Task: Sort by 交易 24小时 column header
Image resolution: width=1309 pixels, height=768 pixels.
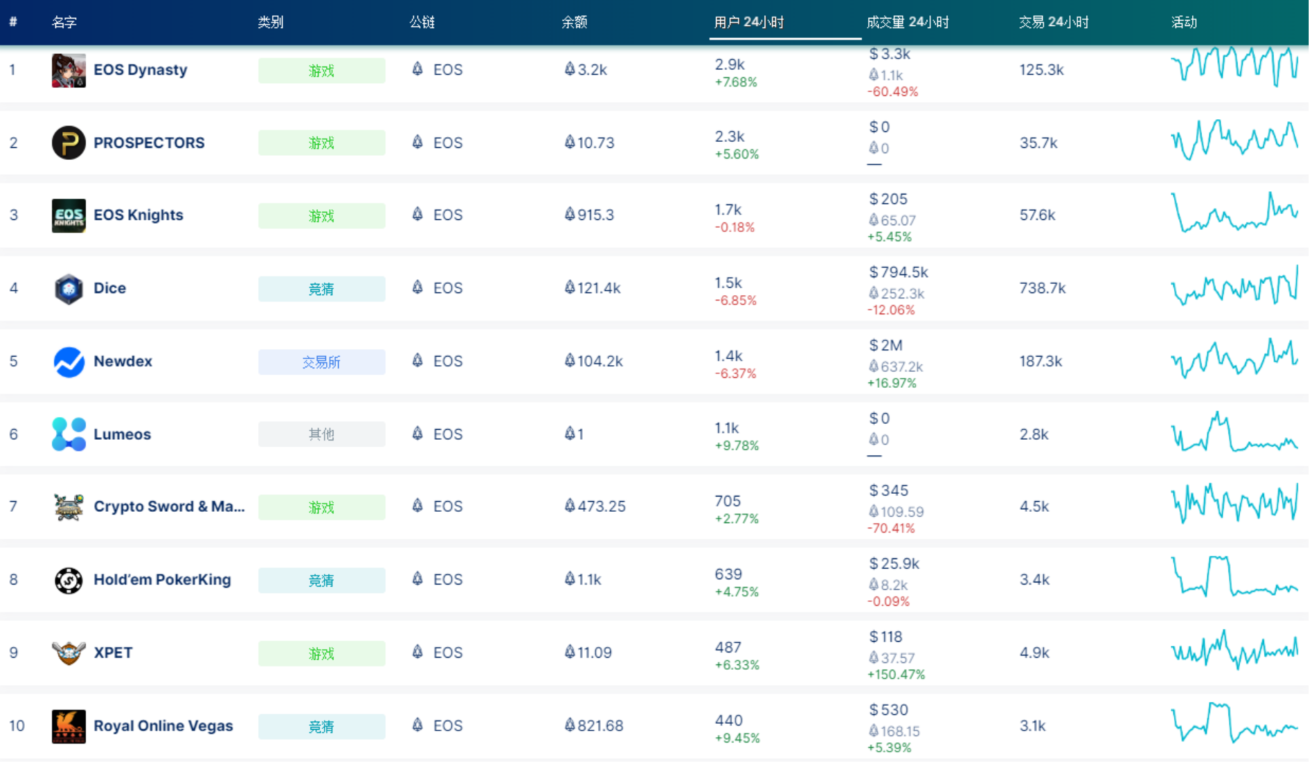Action: click(1054, 22)
